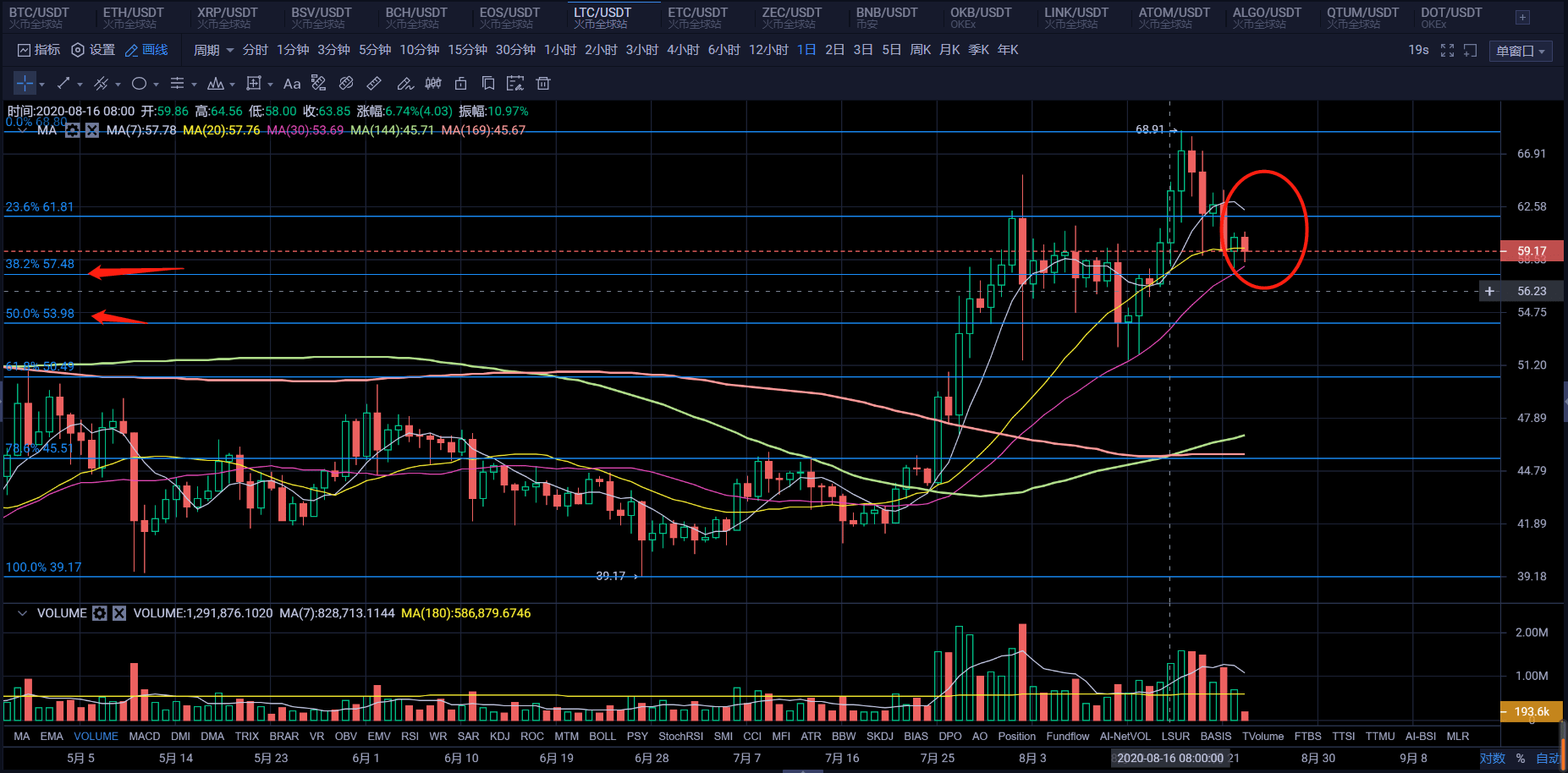
Task: Click the fullscreen expand icon
Action: pyautogui.click(x=1447, y=51)
